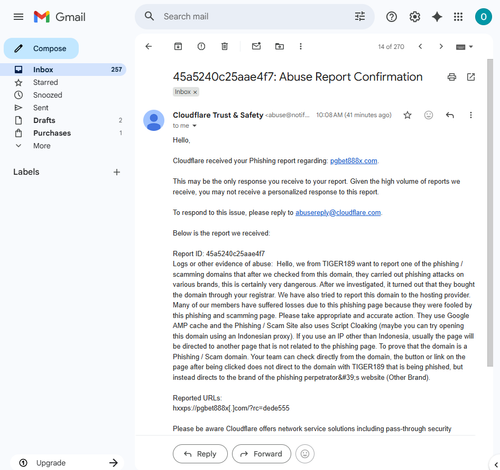Reply using the header arrow icon
This screenshot has height=470, width=500.
pyautogui.click(x=450, y=115)
